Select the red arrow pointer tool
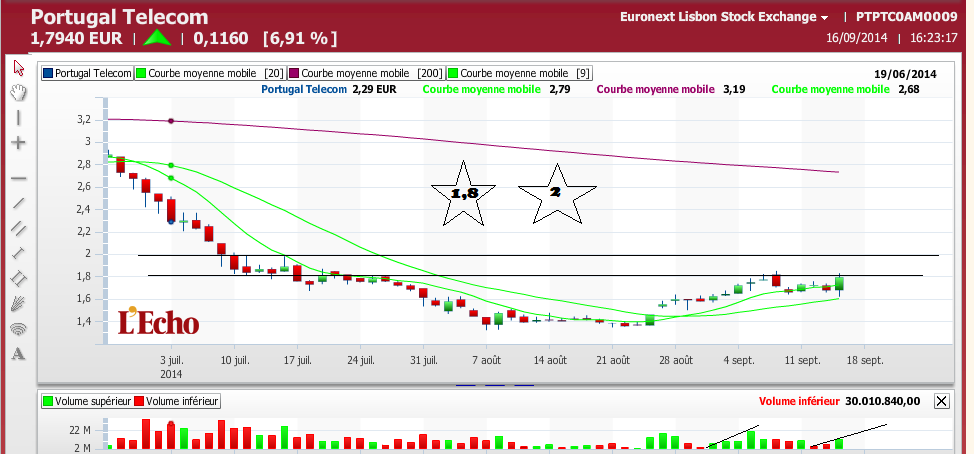 pos(19,67)
